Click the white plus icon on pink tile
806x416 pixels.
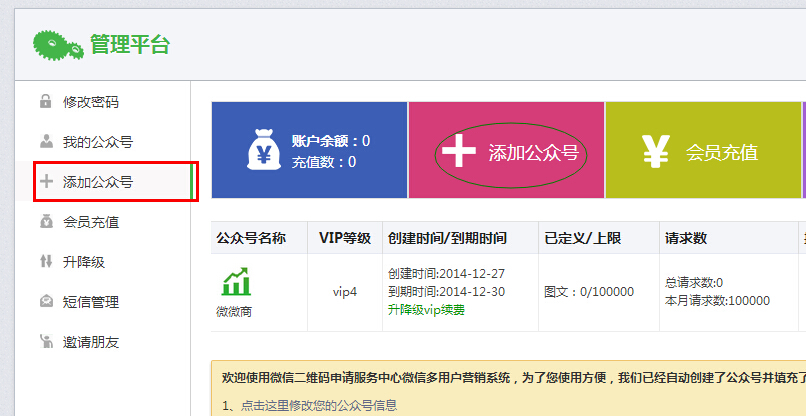(x=459, y=151)
